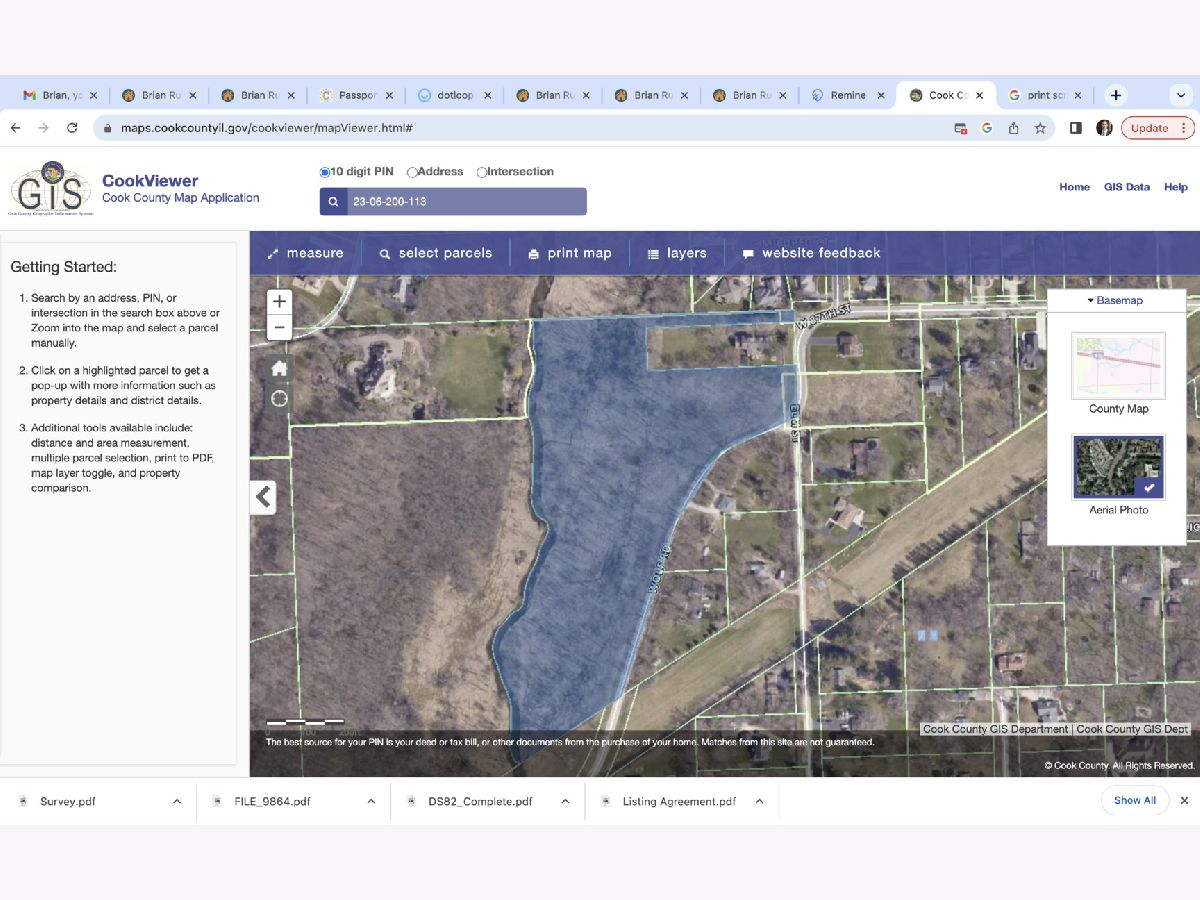The height and width of the screenshot is (900, 1200).
Task: Click the map zoom out minus button
Action: click(279, 327)
